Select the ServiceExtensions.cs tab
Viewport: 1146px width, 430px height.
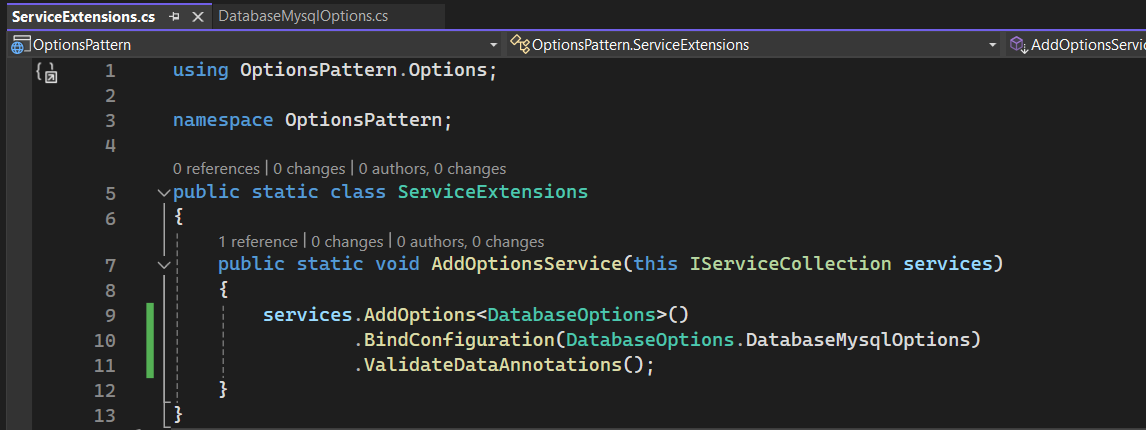pos(82,17)
